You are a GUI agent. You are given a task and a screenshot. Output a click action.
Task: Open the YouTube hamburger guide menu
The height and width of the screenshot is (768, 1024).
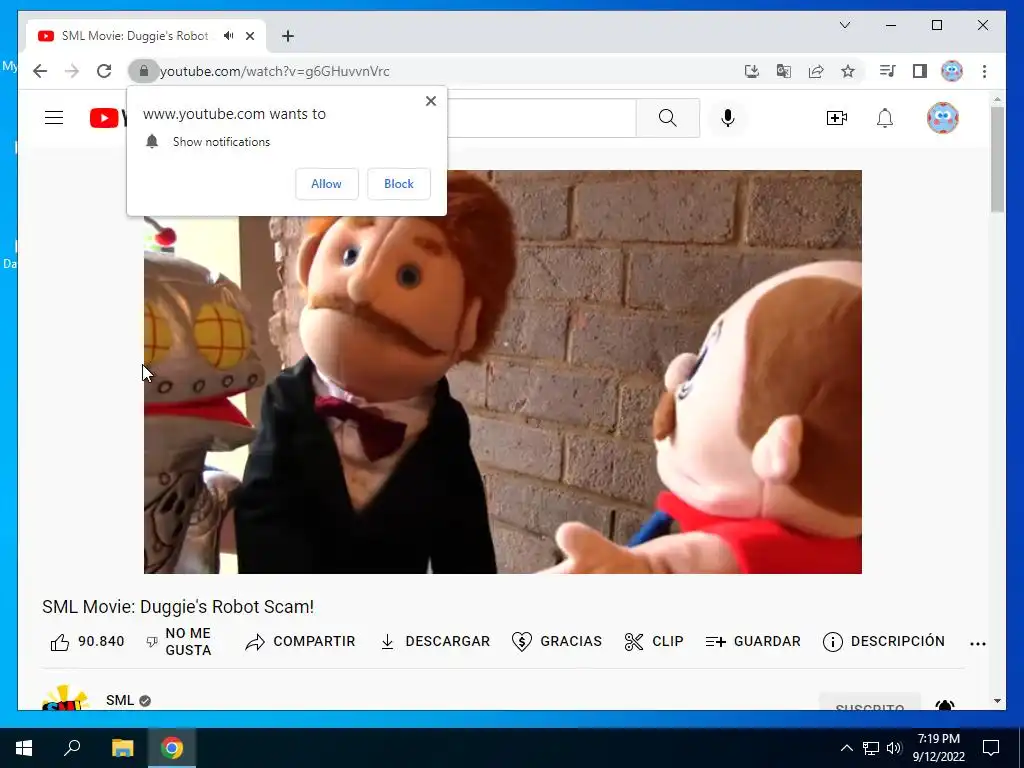54,118
